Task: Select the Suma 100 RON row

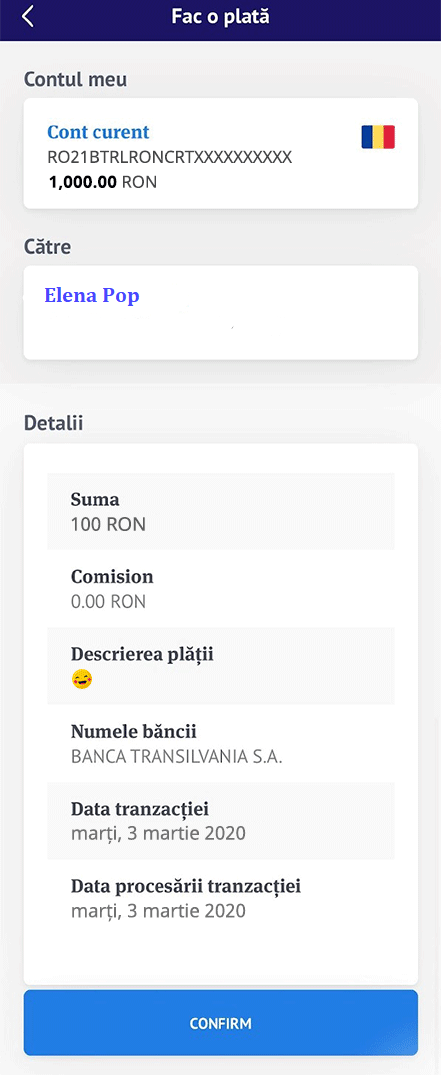Action: (220, 511)
